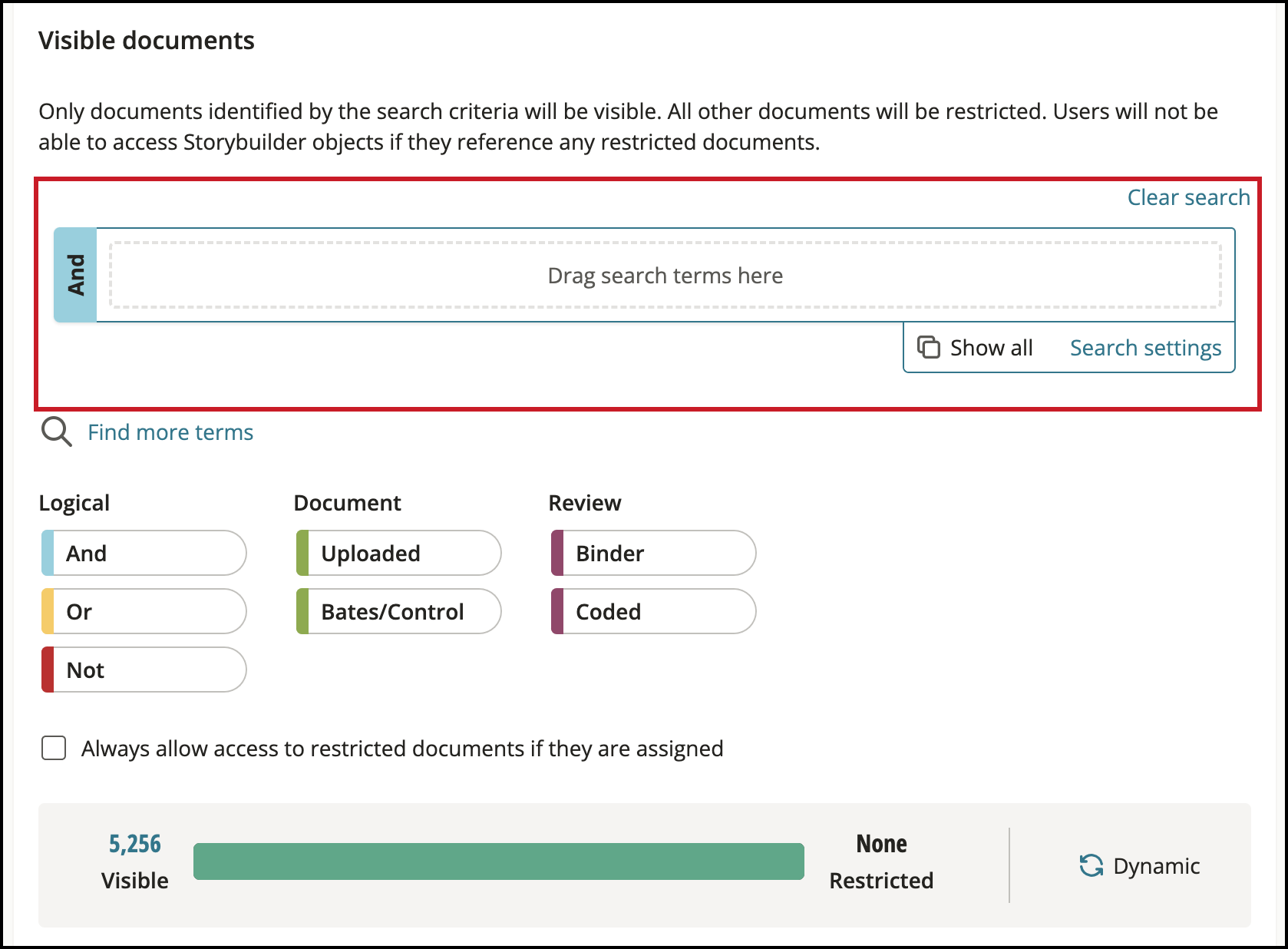The height and width of the screenshot is (949, 1288).
Task: Select the And logical term pill
Action: coord(144,553)
